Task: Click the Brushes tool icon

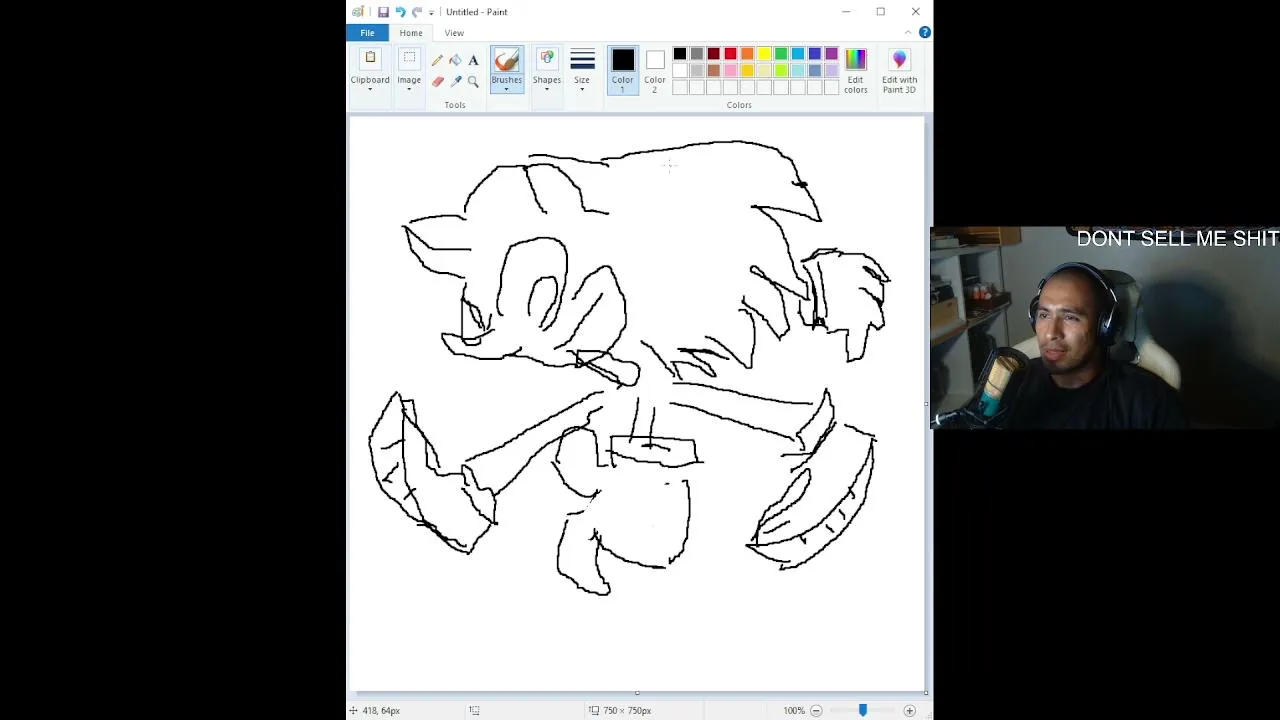Action: tap(506, 60)
